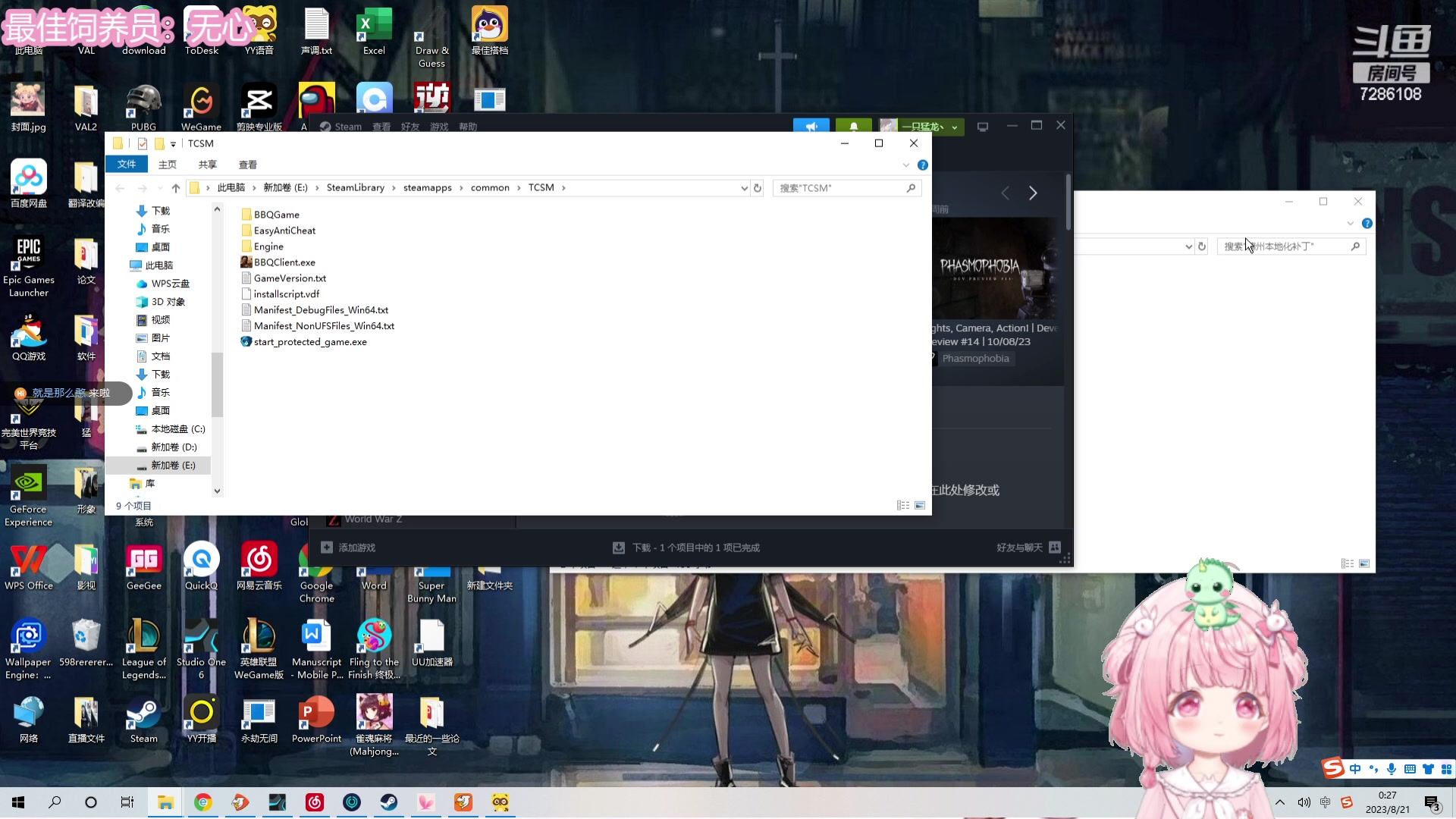Expand the File Explorer ribbon chevron
The width and height of the screenshot is (1456, 819).
pyautogui.click(x=905, y=165)
